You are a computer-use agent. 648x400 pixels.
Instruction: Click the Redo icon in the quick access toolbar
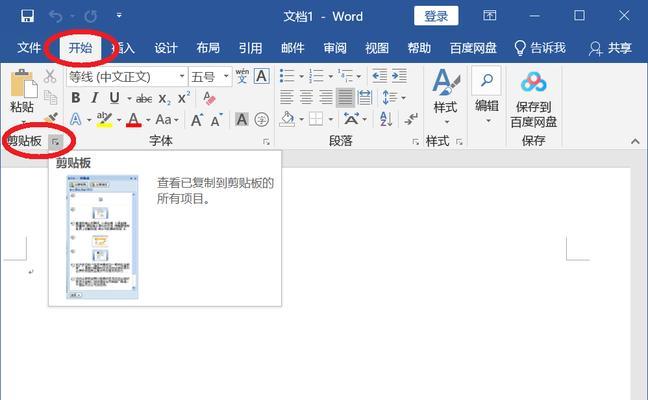pyautogui.click(x=91, y=16)
